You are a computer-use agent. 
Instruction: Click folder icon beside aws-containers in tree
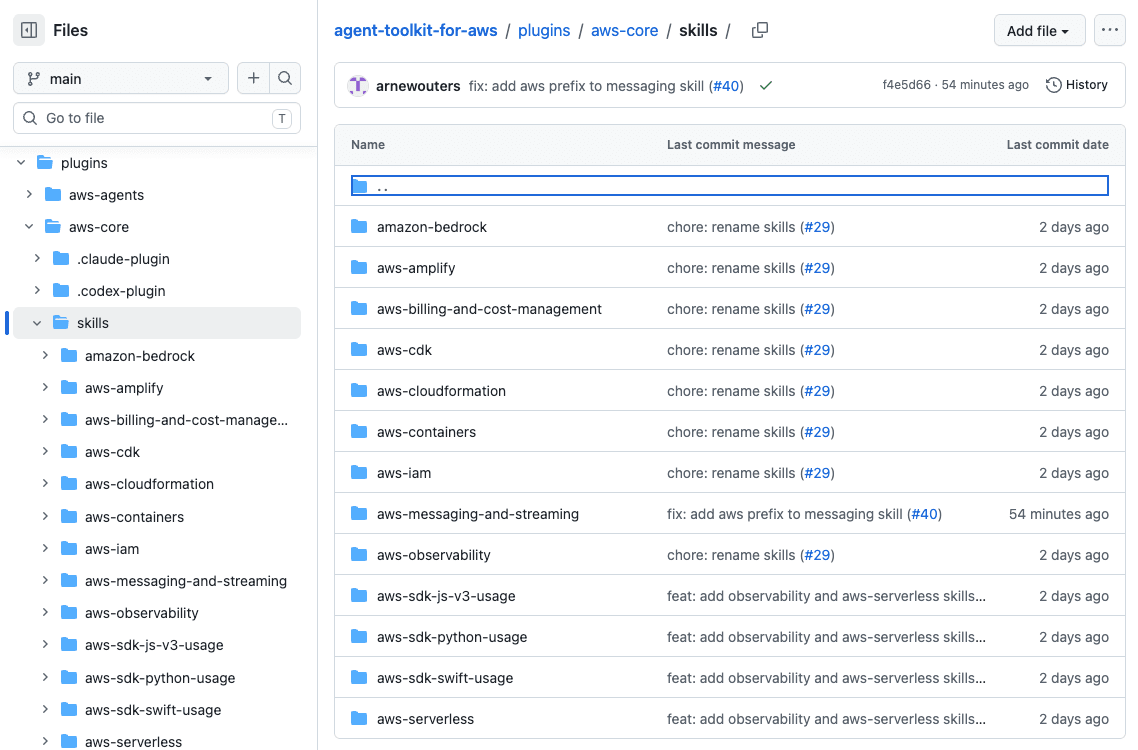(69, 517)
